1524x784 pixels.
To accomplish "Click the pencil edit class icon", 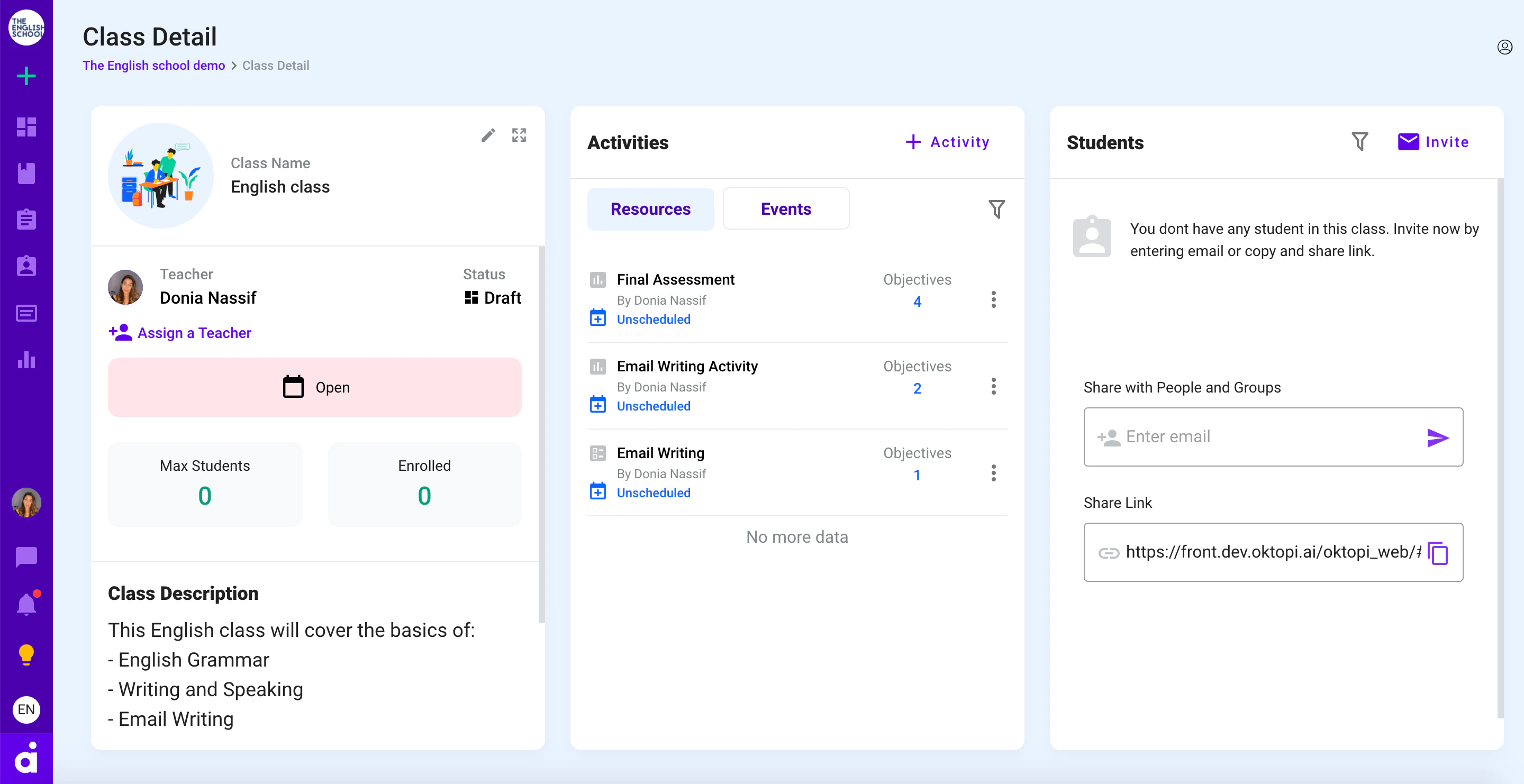I will tap(488, 135).
